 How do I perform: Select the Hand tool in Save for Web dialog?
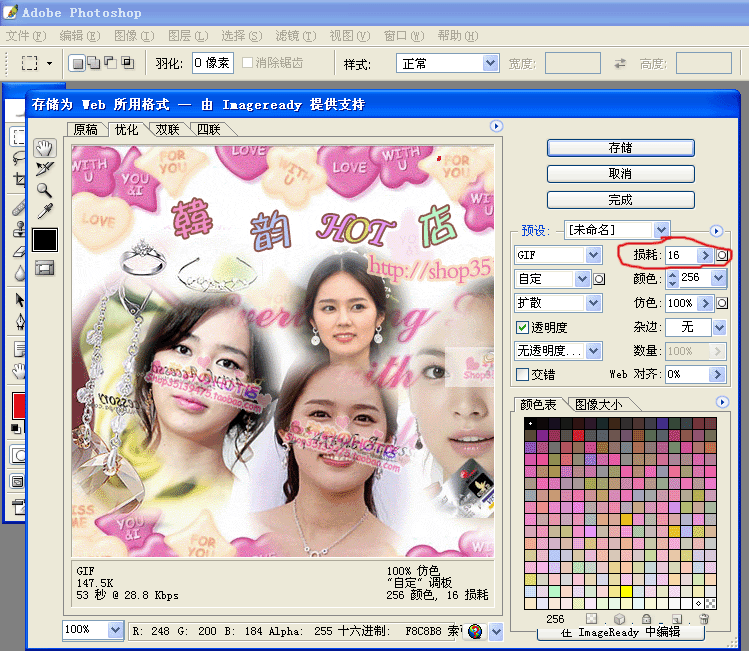point(44,148)
